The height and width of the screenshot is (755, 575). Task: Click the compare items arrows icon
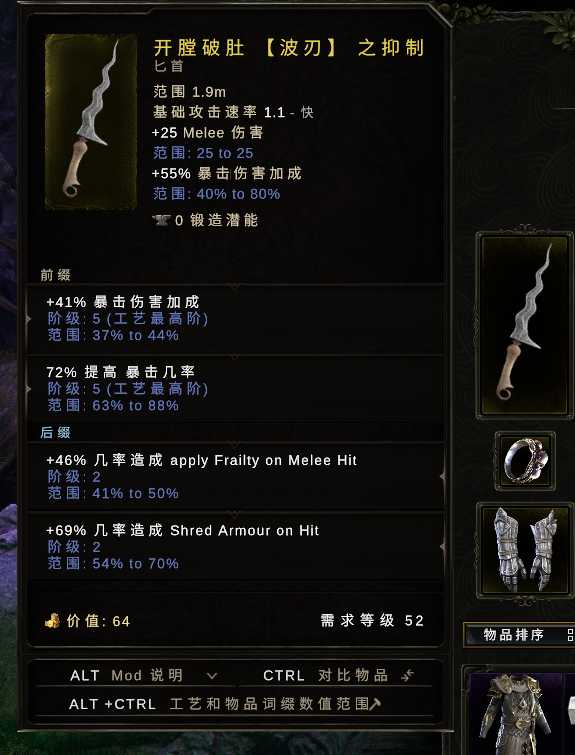coord(407,675)
